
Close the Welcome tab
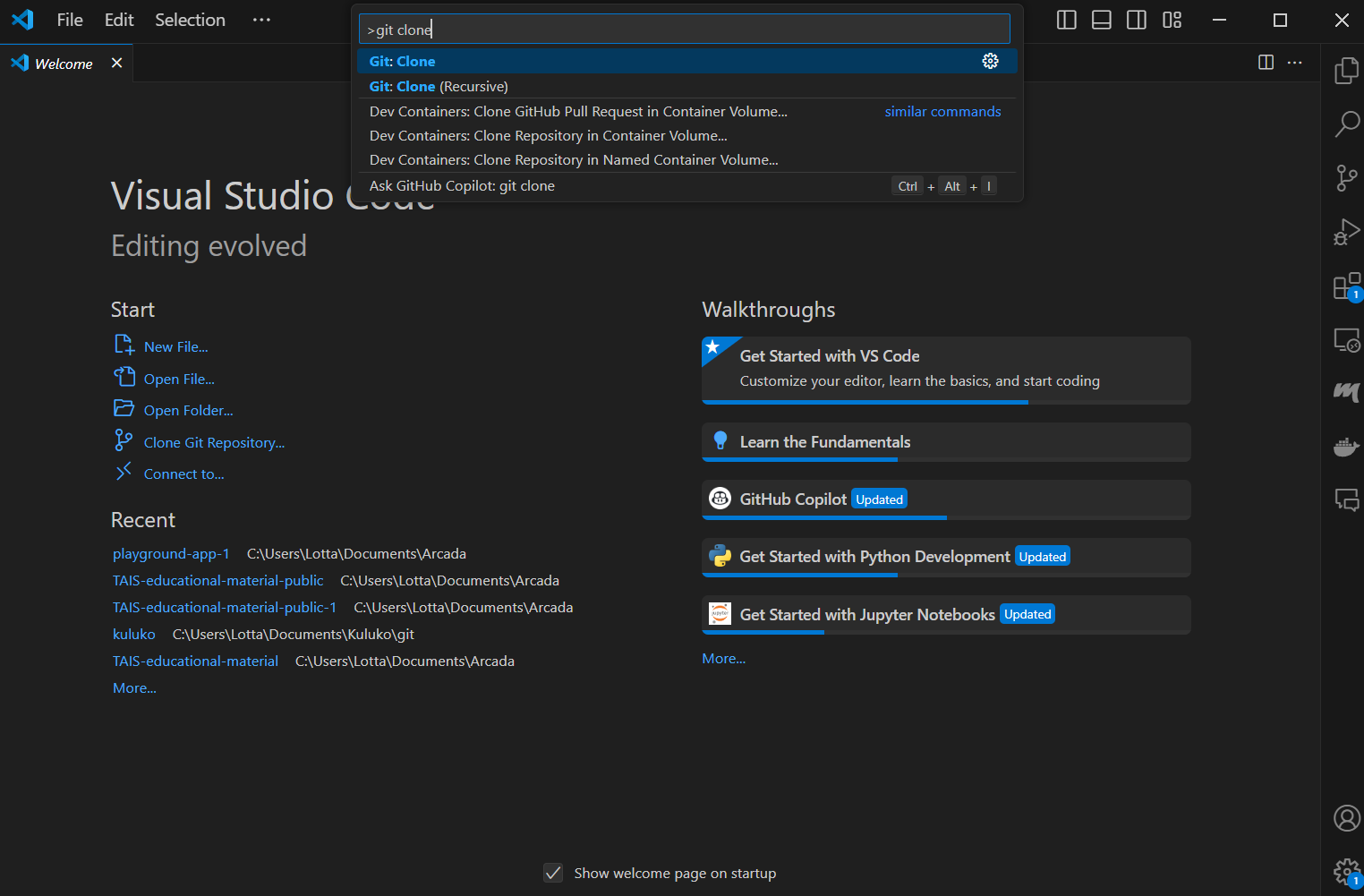pos(116,63)
